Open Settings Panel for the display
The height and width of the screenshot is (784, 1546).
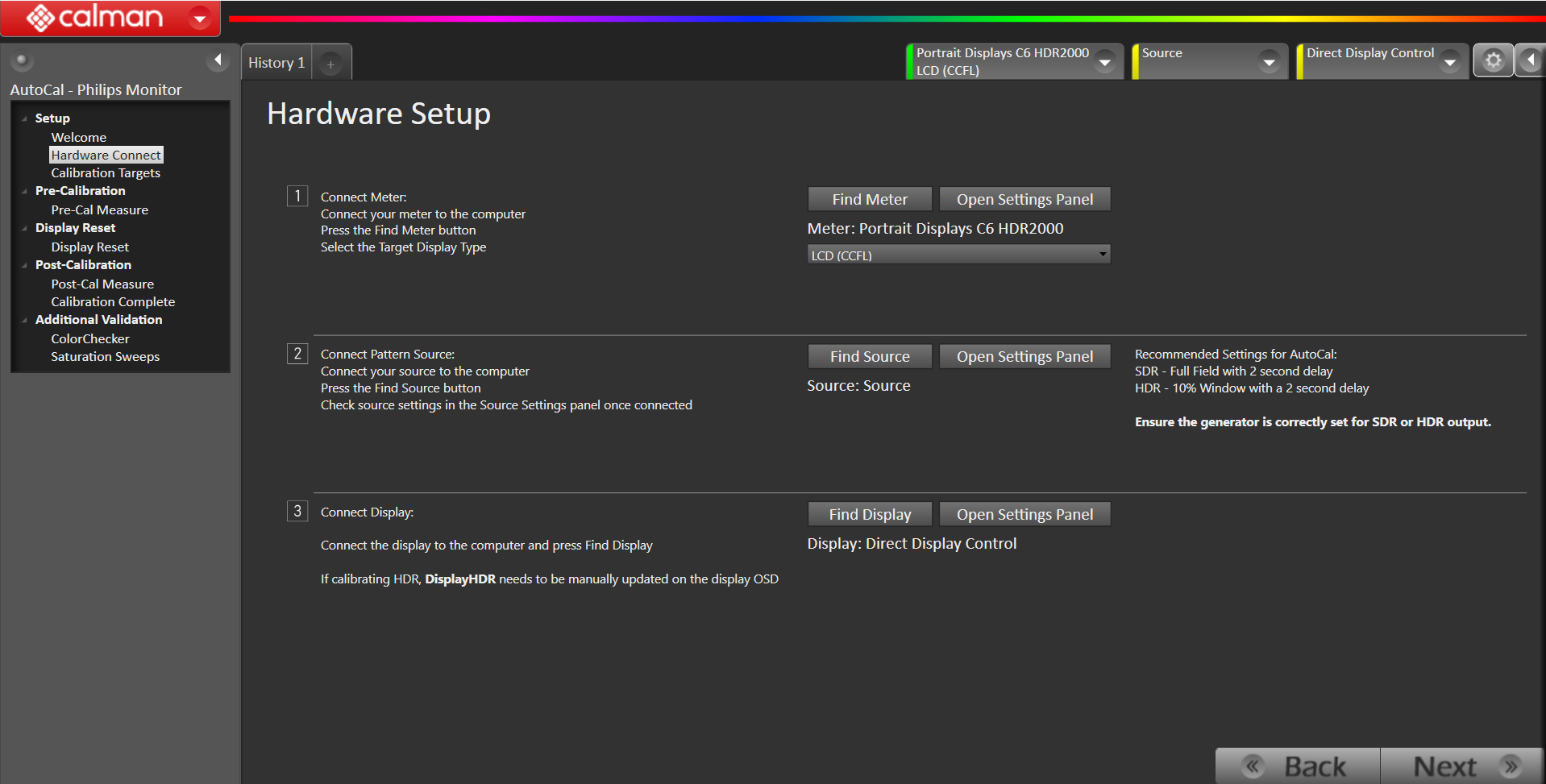1024,514
